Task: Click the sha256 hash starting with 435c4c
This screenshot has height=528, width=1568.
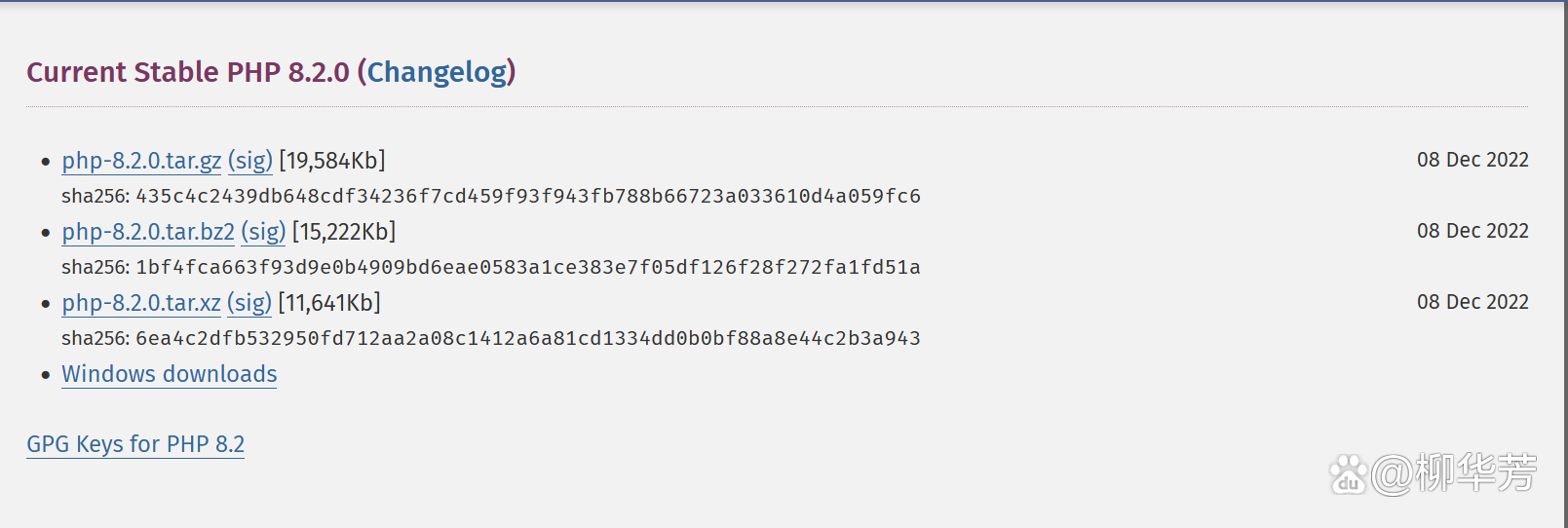Action: click(527, 196)
